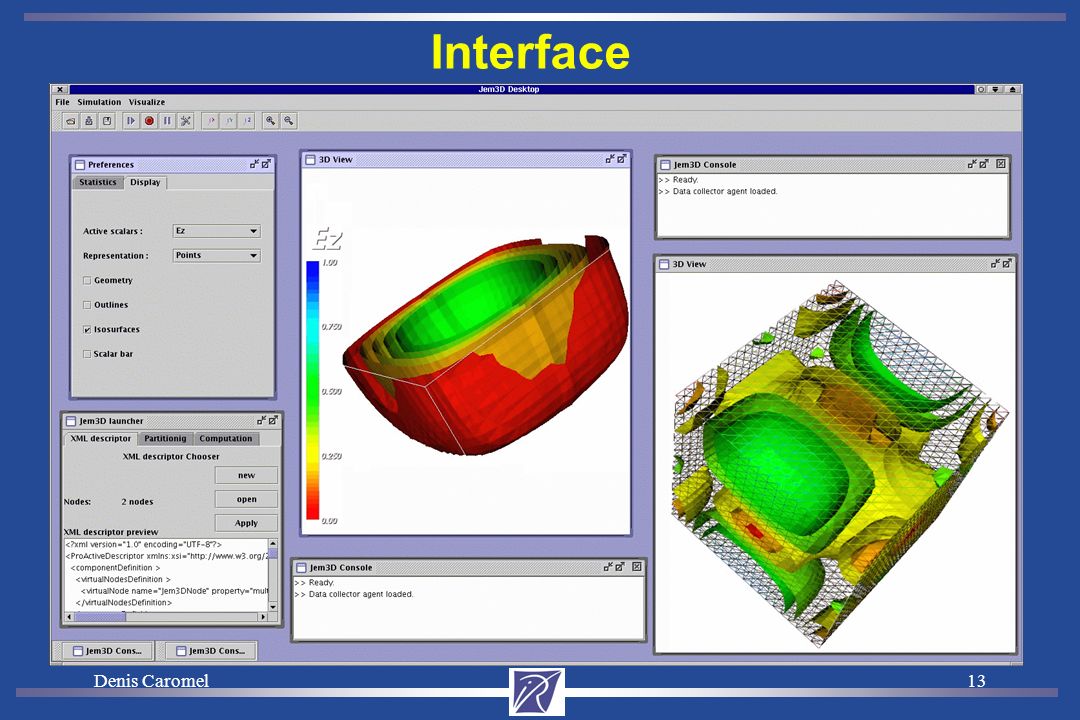
Task: Click the new button in launcher
Action: tap(247, 475)
